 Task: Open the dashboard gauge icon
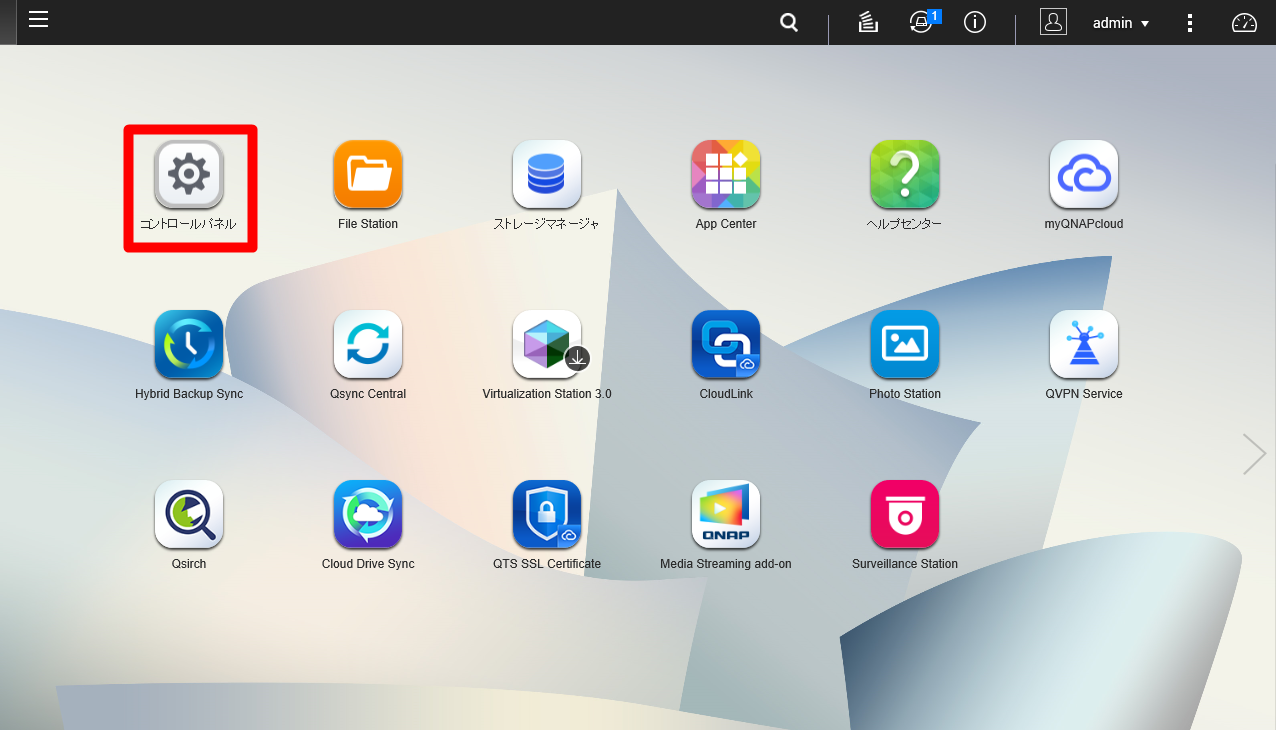1244,22
